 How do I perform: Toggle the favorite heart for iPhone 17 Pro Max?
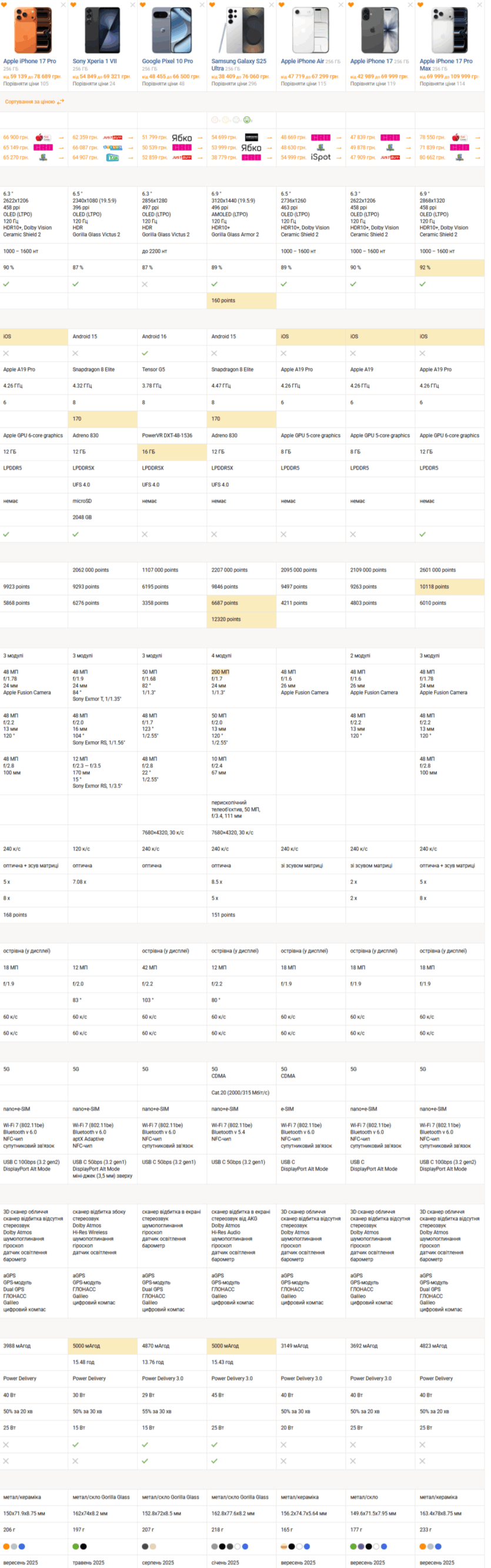pyautogui.click(x=420, y=5)
